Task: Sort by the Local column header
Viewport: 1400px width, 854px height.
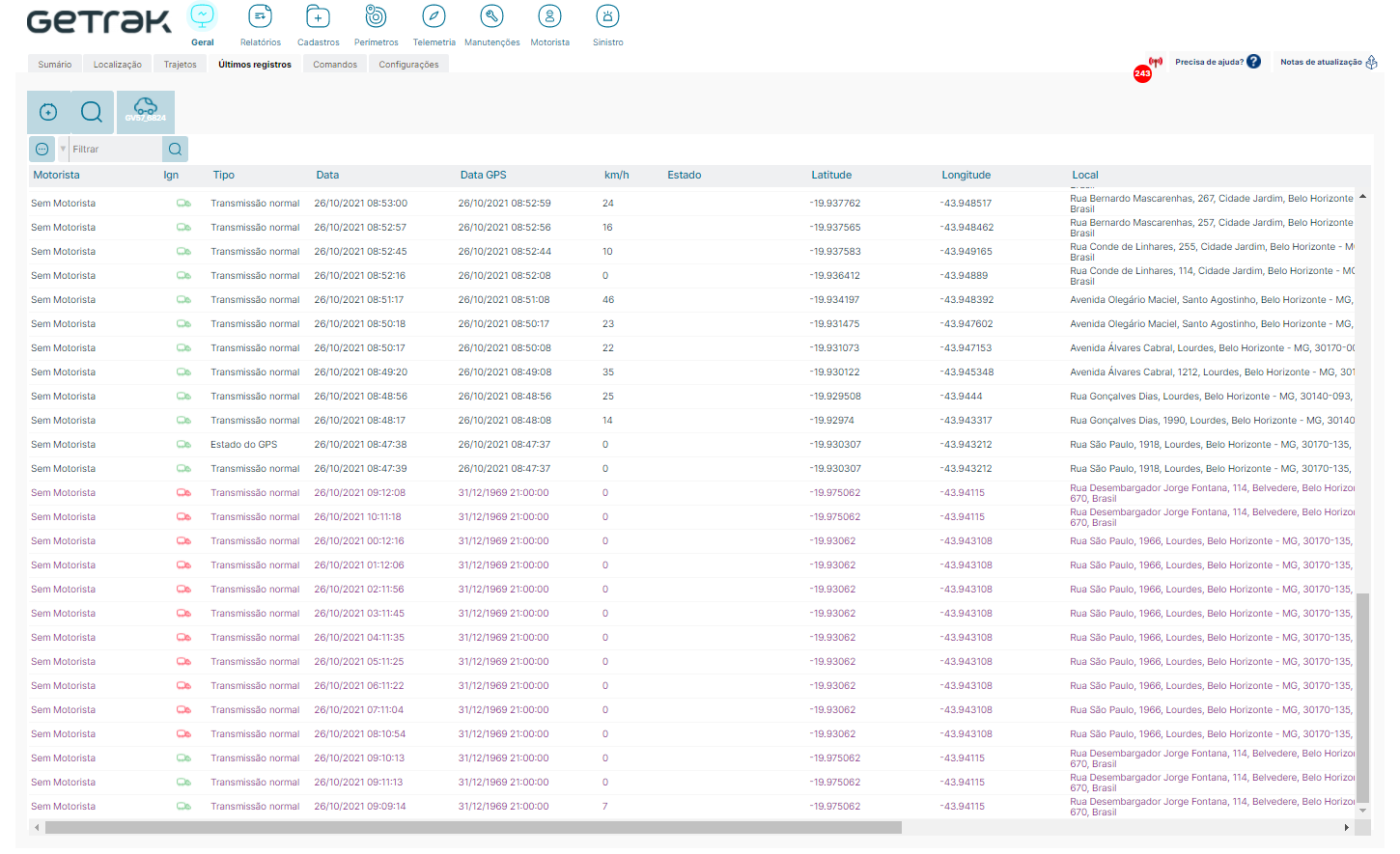Action: (x=1085, y=176)
